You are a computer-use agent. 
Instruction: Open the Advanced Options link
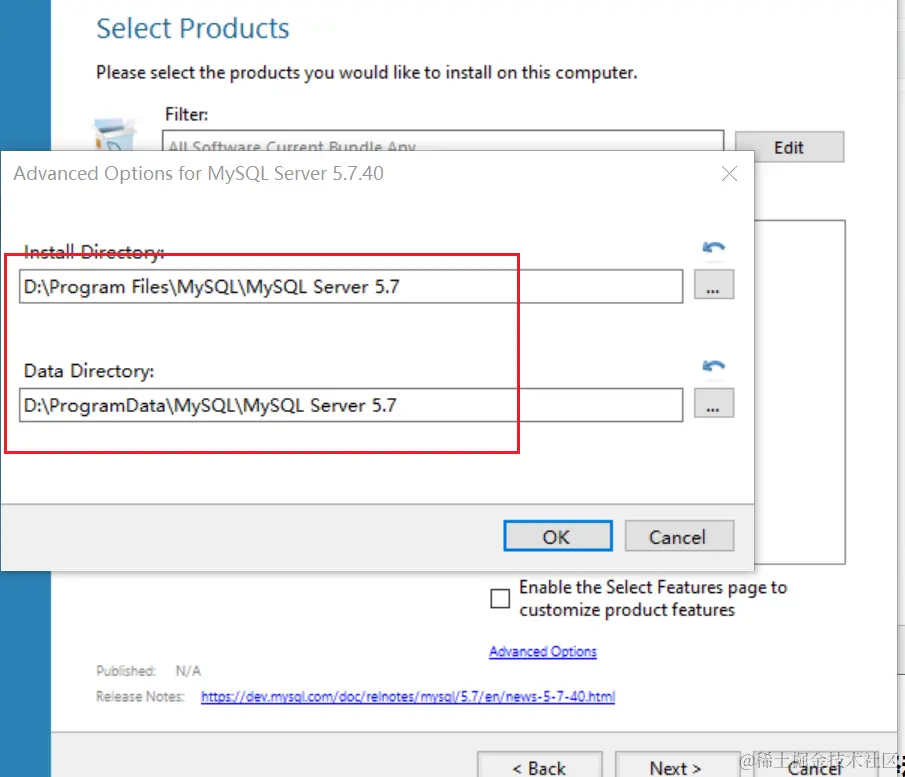coord(543,651)
